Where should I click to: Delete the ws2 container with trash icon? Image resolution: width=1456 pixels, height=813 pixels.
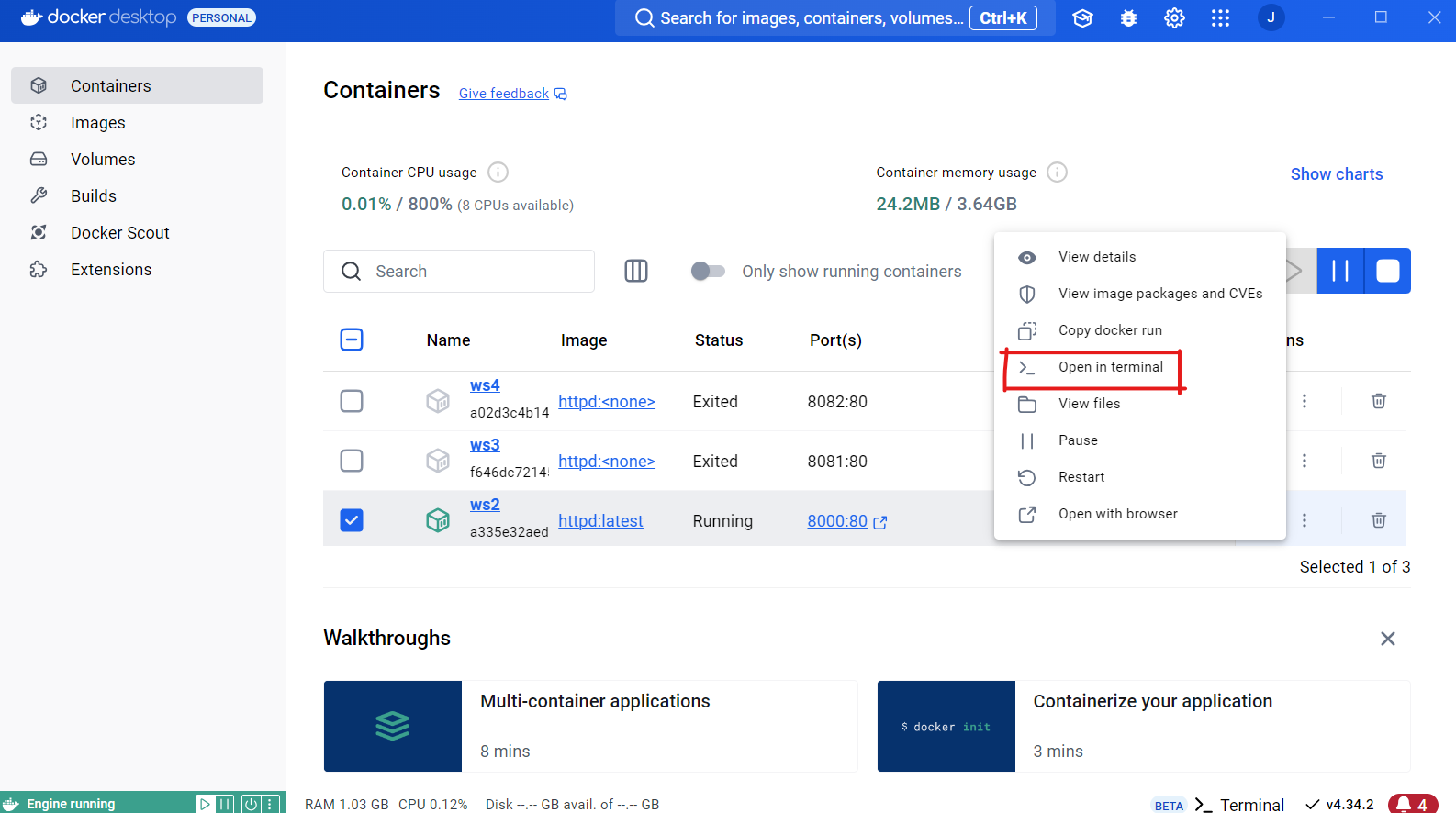[x=1379, y=520]
